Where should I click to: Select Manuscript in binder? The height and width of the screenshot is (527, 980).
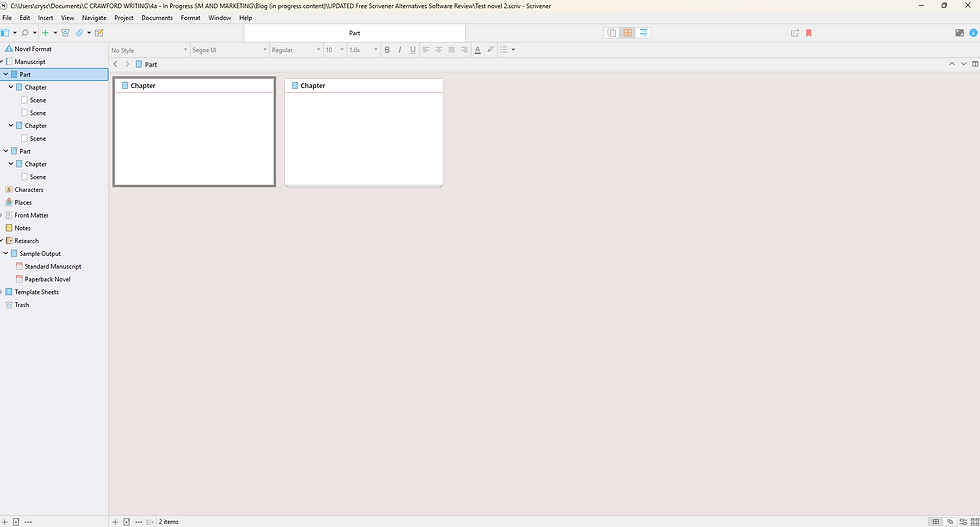point(30,62)
